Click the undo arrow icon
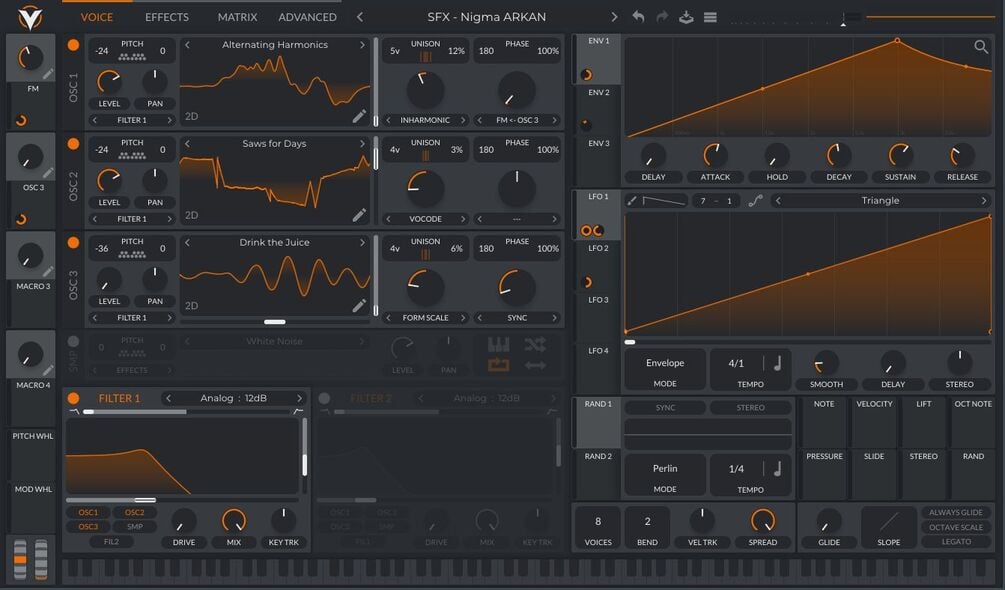The width and height of the screenshot is (1005, 590). click(x=638, y=17)
